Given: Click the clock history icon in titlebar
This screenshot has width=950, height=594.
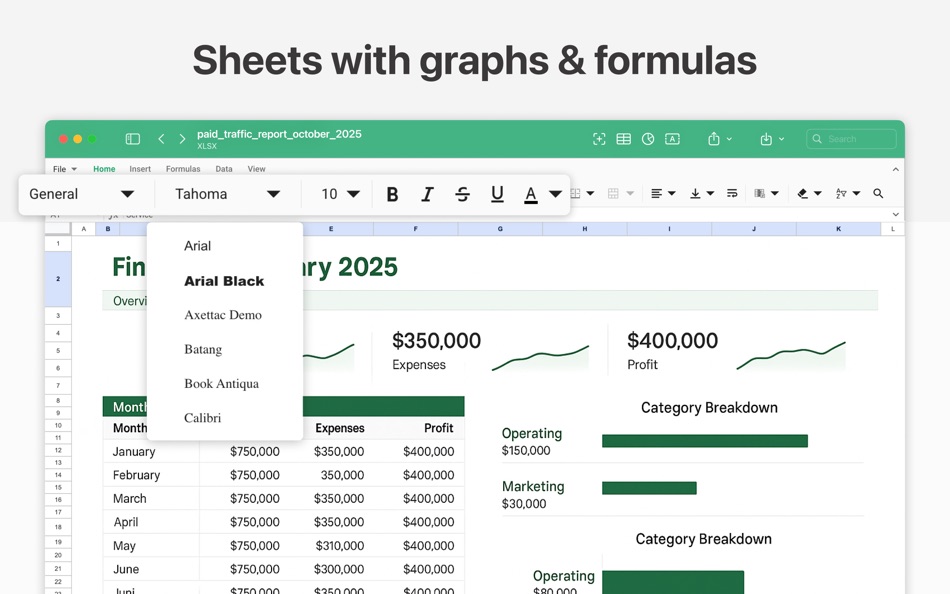Looking at the screenshot, I should pos(647,139).
